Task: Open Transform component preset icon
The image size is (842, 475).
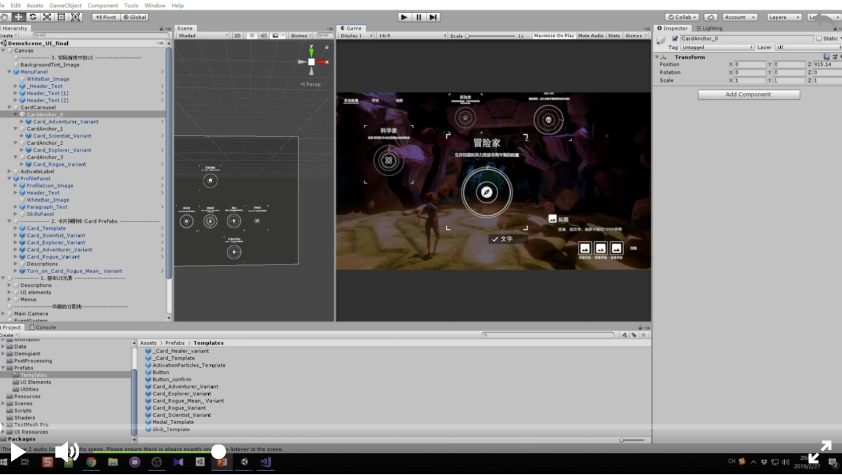Action: 835,57
